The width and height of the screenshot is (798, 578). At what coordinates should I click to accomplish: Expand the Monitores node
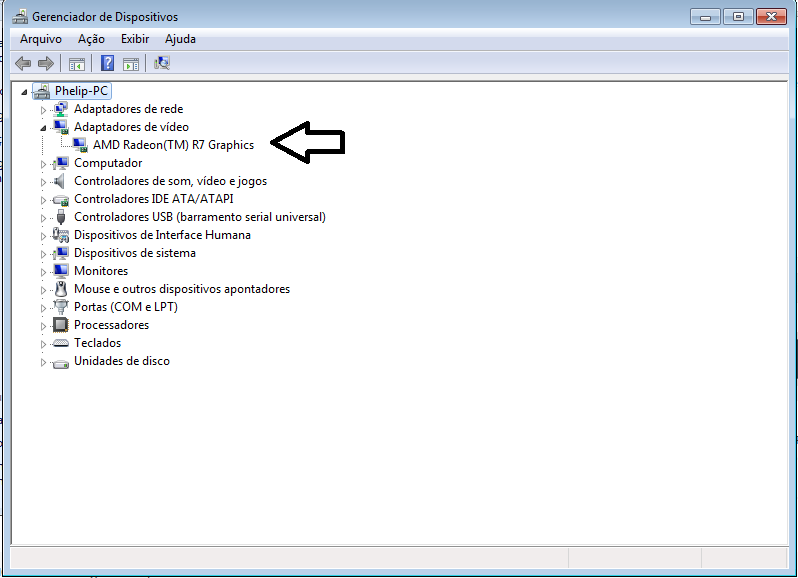click(x=43, y=272)
